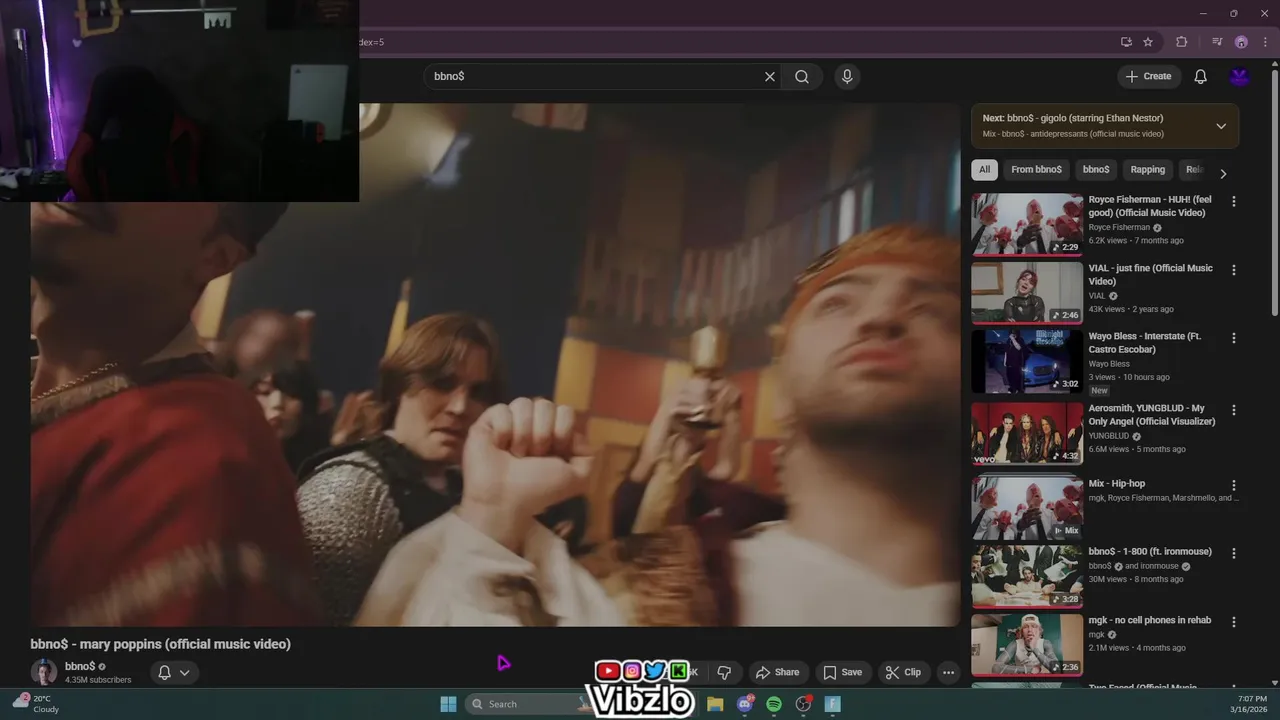The height and width of the screenshot is (720, 1280).
Task: Click YUNGBLUD channel name
Action: [1109, 436]
